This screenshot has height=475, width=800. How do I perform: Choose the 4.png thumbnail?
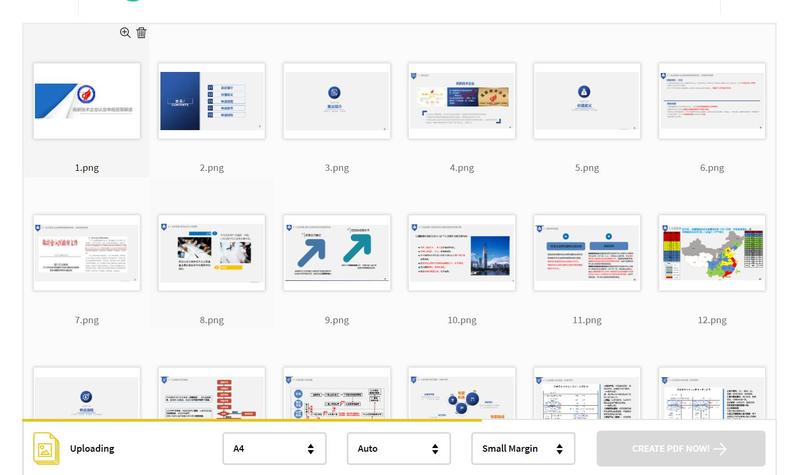click(x=462, y=101)
